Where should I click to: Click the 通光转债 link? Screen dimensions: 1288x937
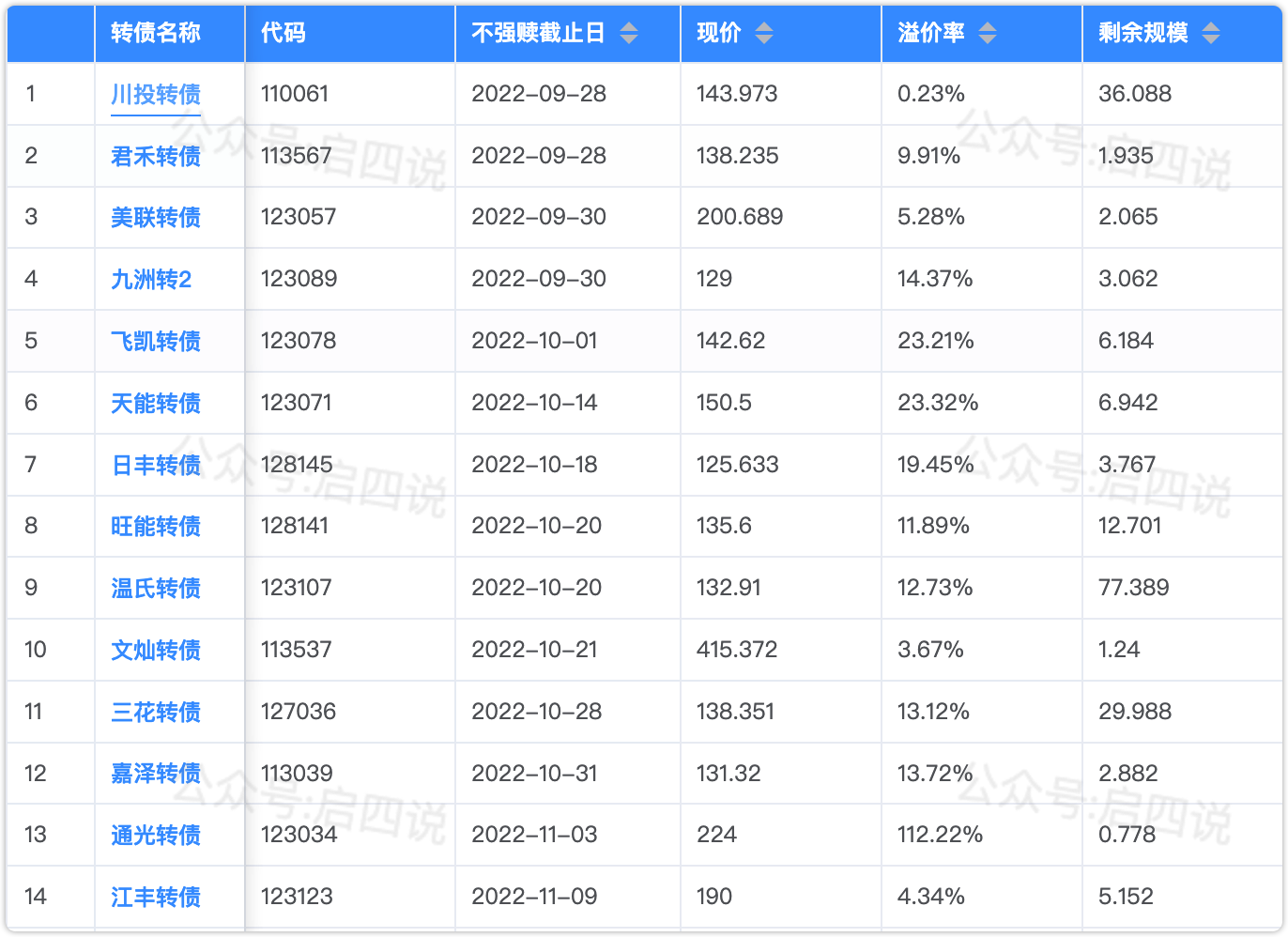156,835
